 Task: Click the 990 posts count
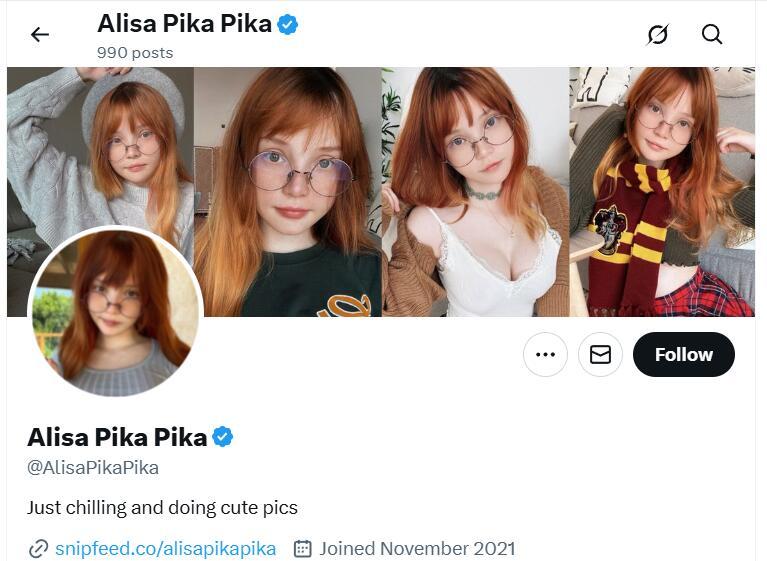tap(135, 52)
